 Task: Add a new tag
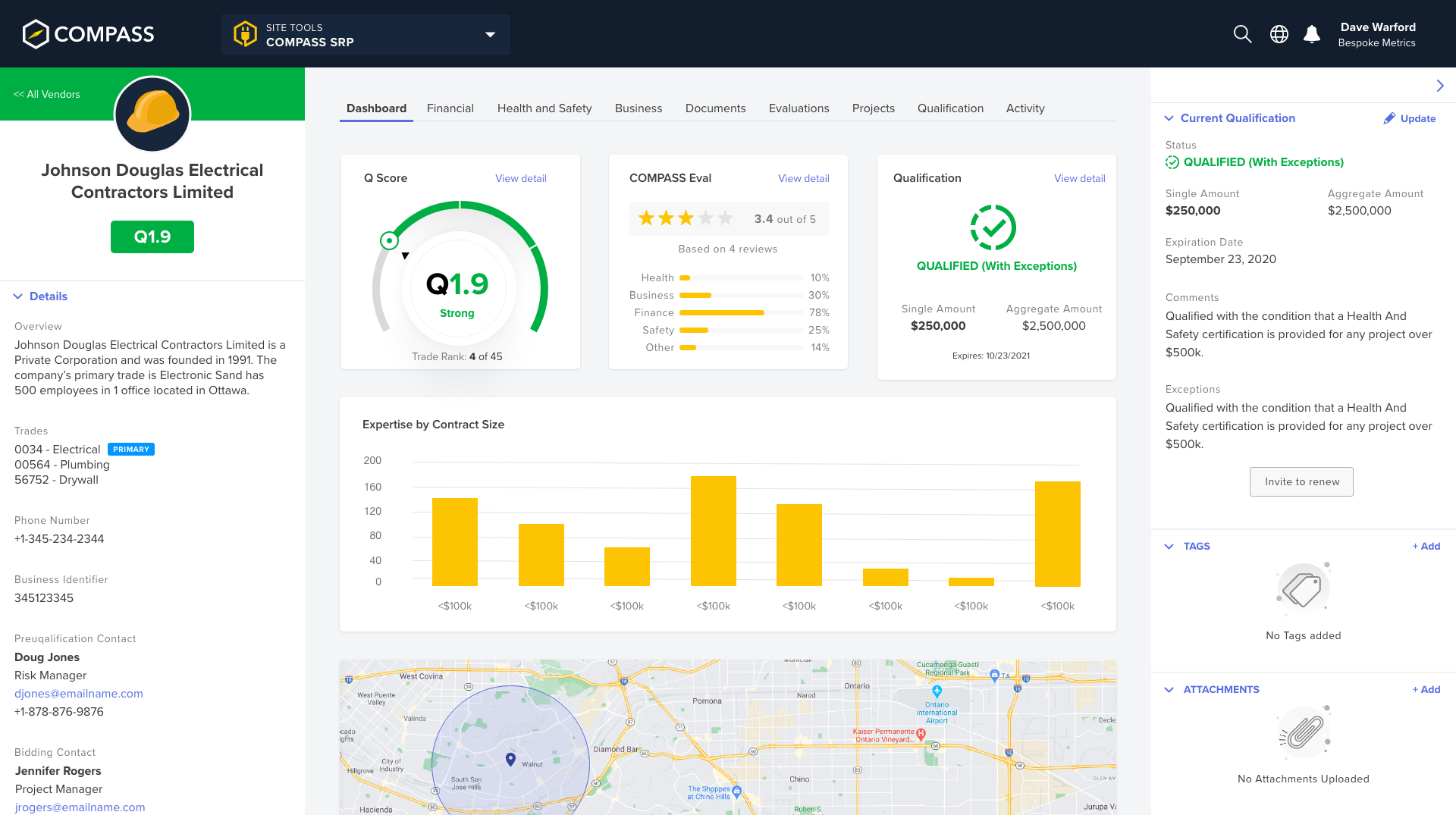tap(1426, 547)
